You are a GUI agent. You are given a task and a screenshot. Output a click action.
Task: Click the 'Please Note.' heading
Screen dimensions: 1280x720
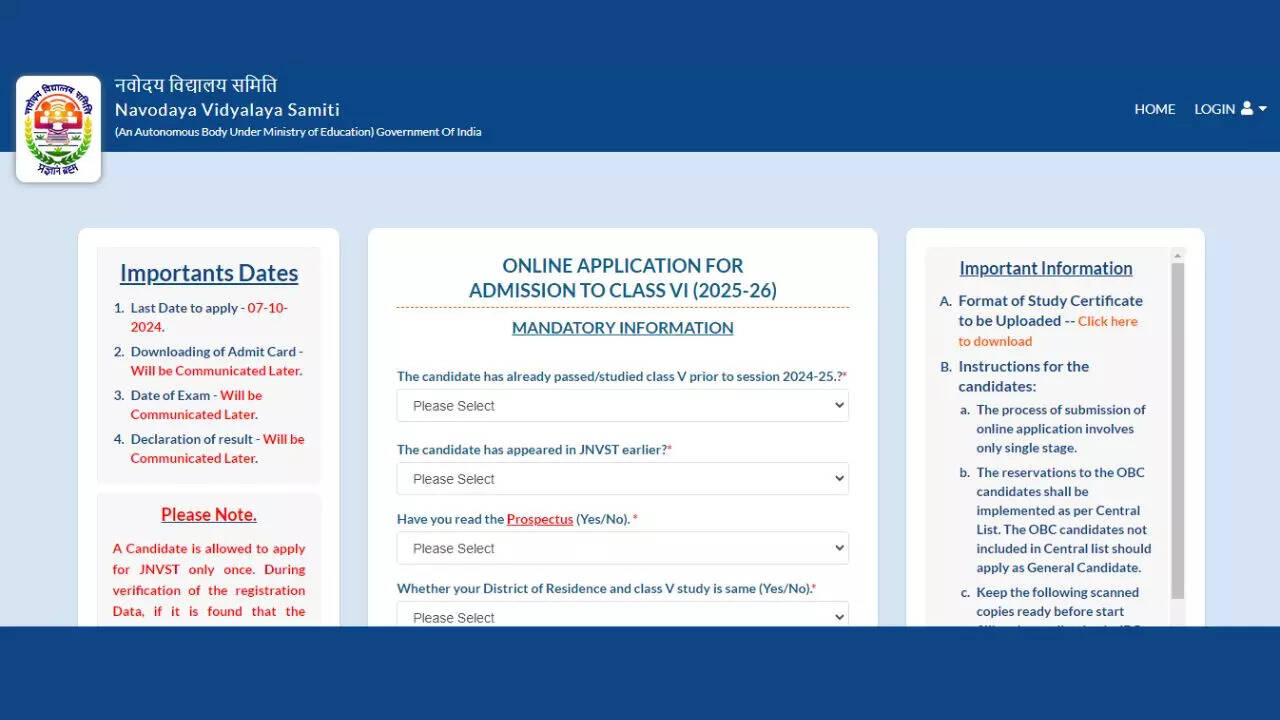(x=209, y=515)
